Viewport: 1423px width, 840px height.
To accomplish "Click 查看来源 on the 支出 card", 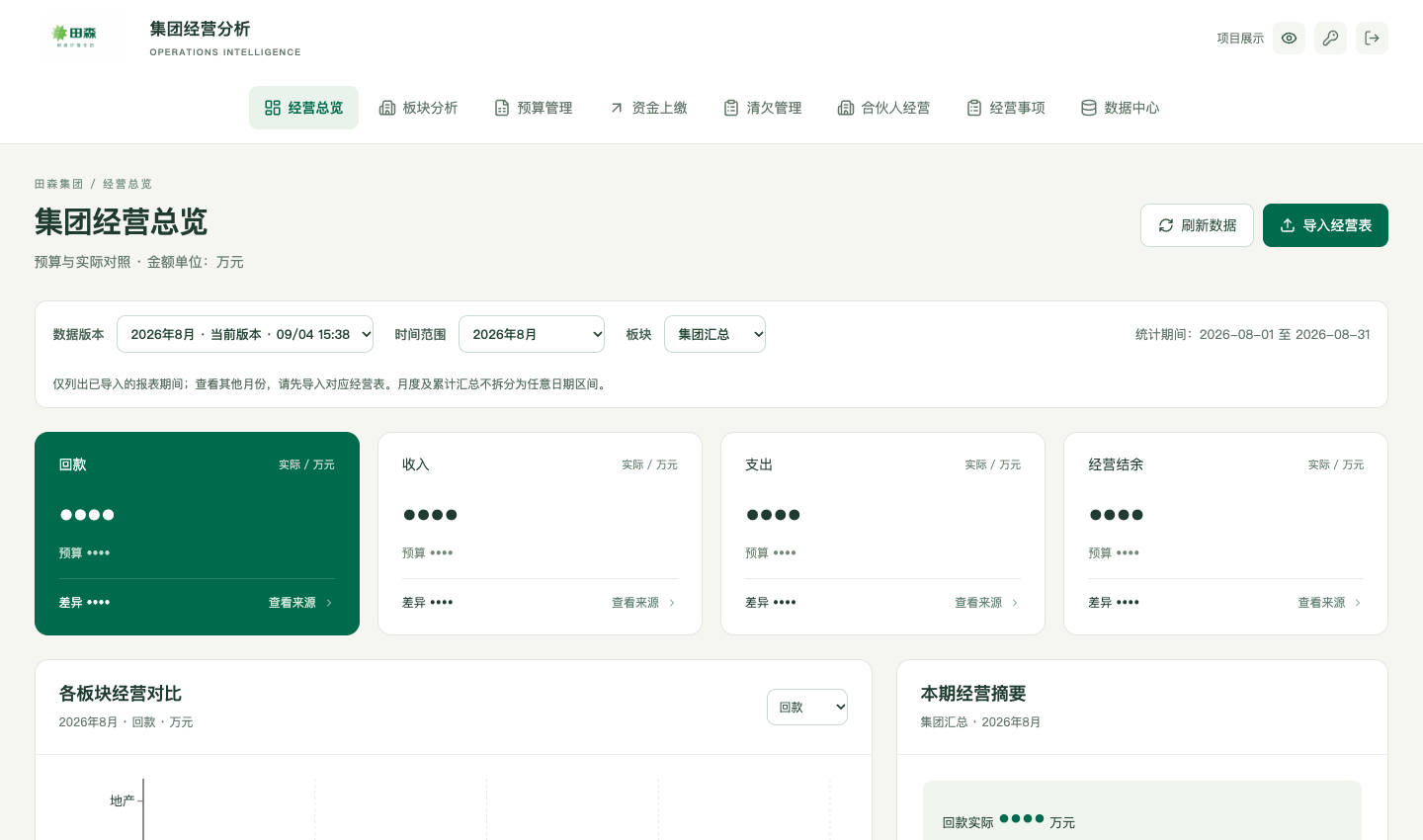I will (x=986, y=603).
